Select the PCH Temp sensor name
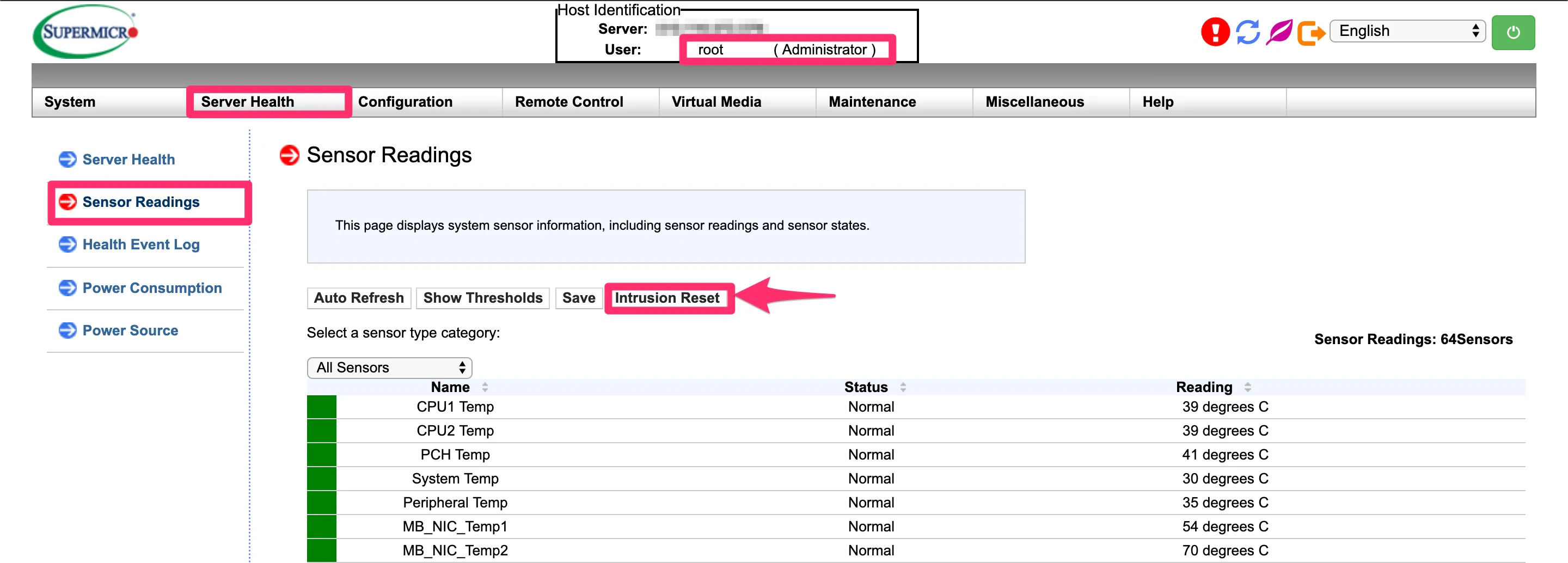Screen dimensions: 1568x563 click(455, 455)
